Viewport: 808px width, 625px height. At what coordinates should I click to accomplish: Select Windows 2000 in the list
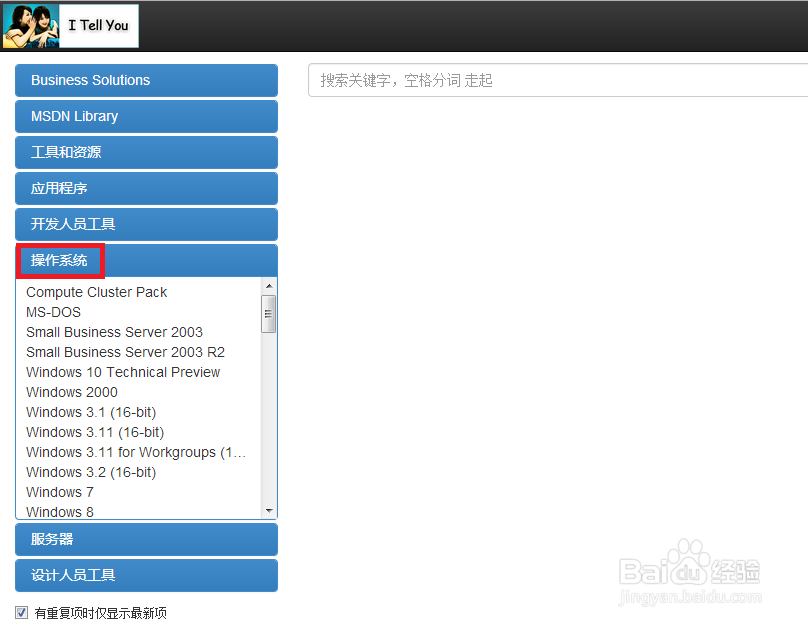click(x=72, y=393)
